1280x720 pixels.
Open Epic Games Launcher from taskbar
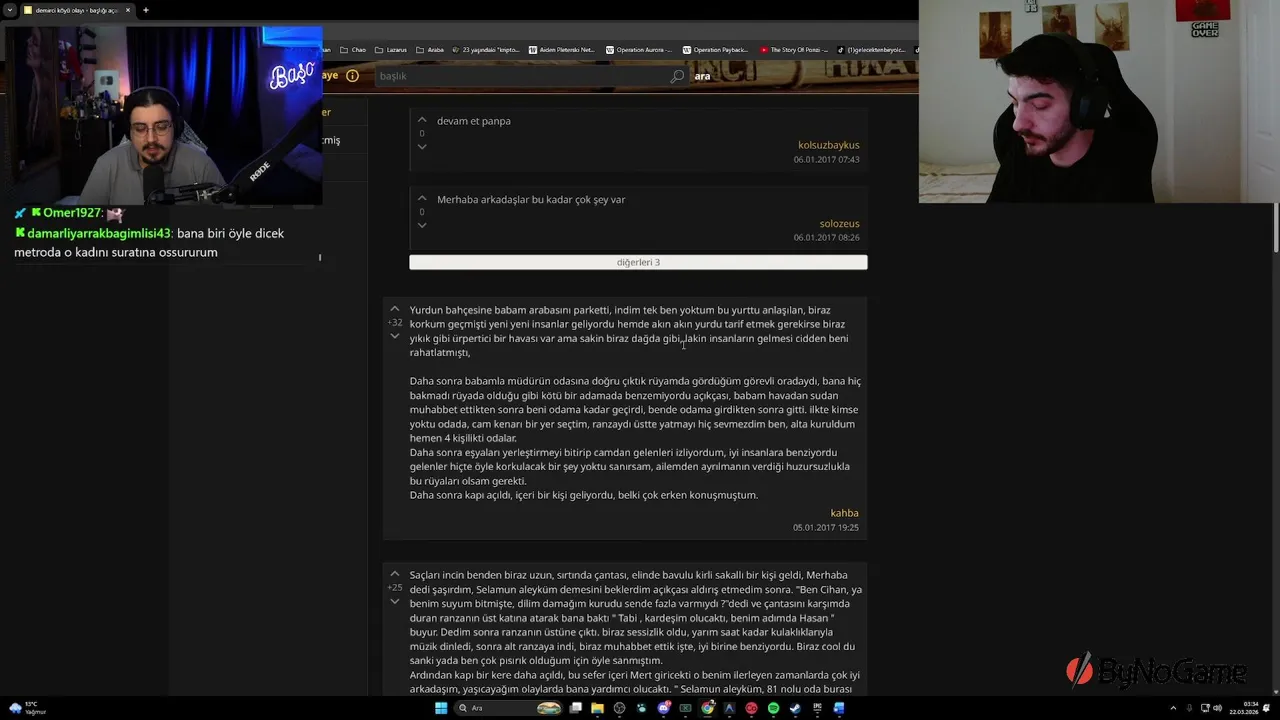[817, 708]
